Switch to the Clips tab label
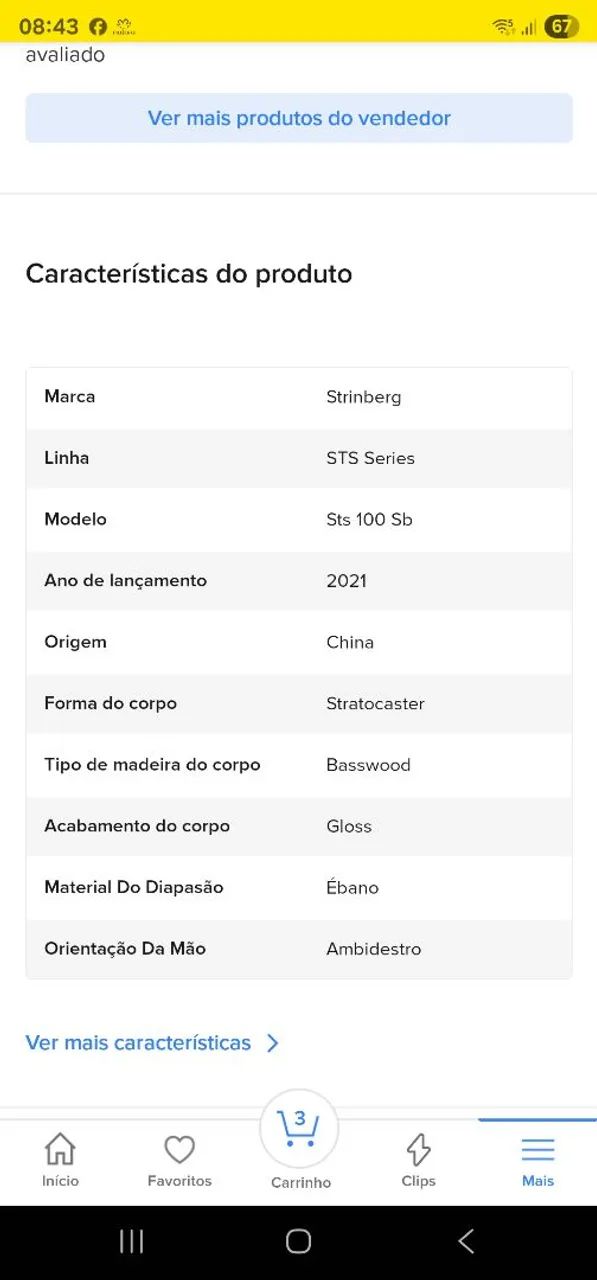 click(x=418, y=1181)
